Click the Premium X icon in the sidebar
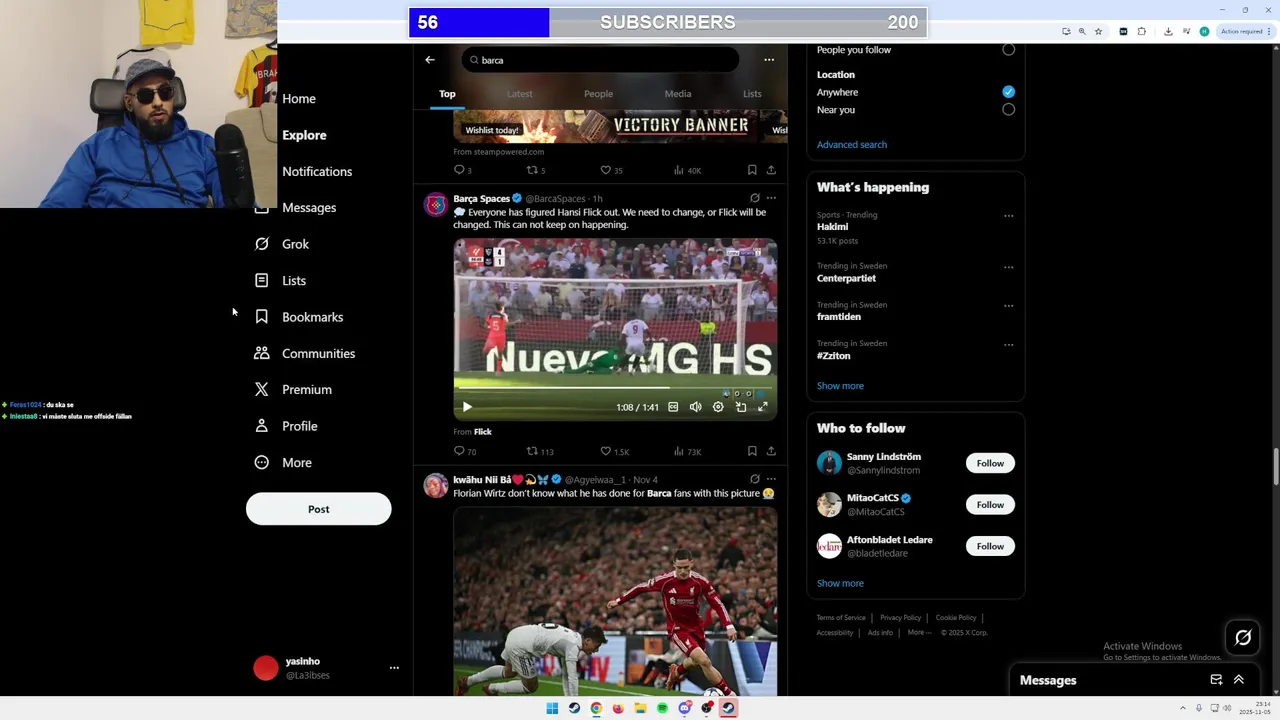 pos(262,390)
